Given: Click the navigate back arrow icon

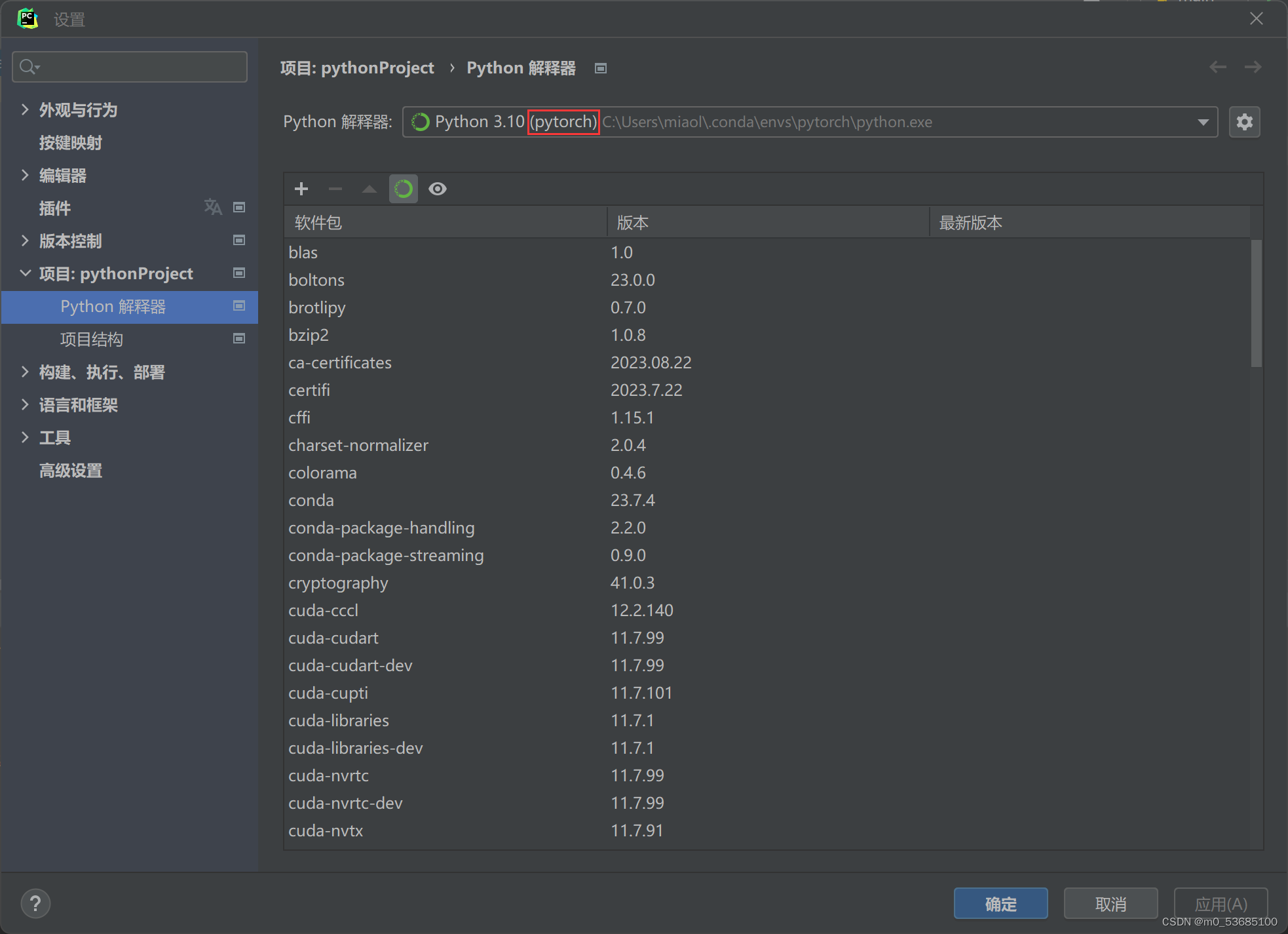Looking at the screenshot, I should point(1218,67).
